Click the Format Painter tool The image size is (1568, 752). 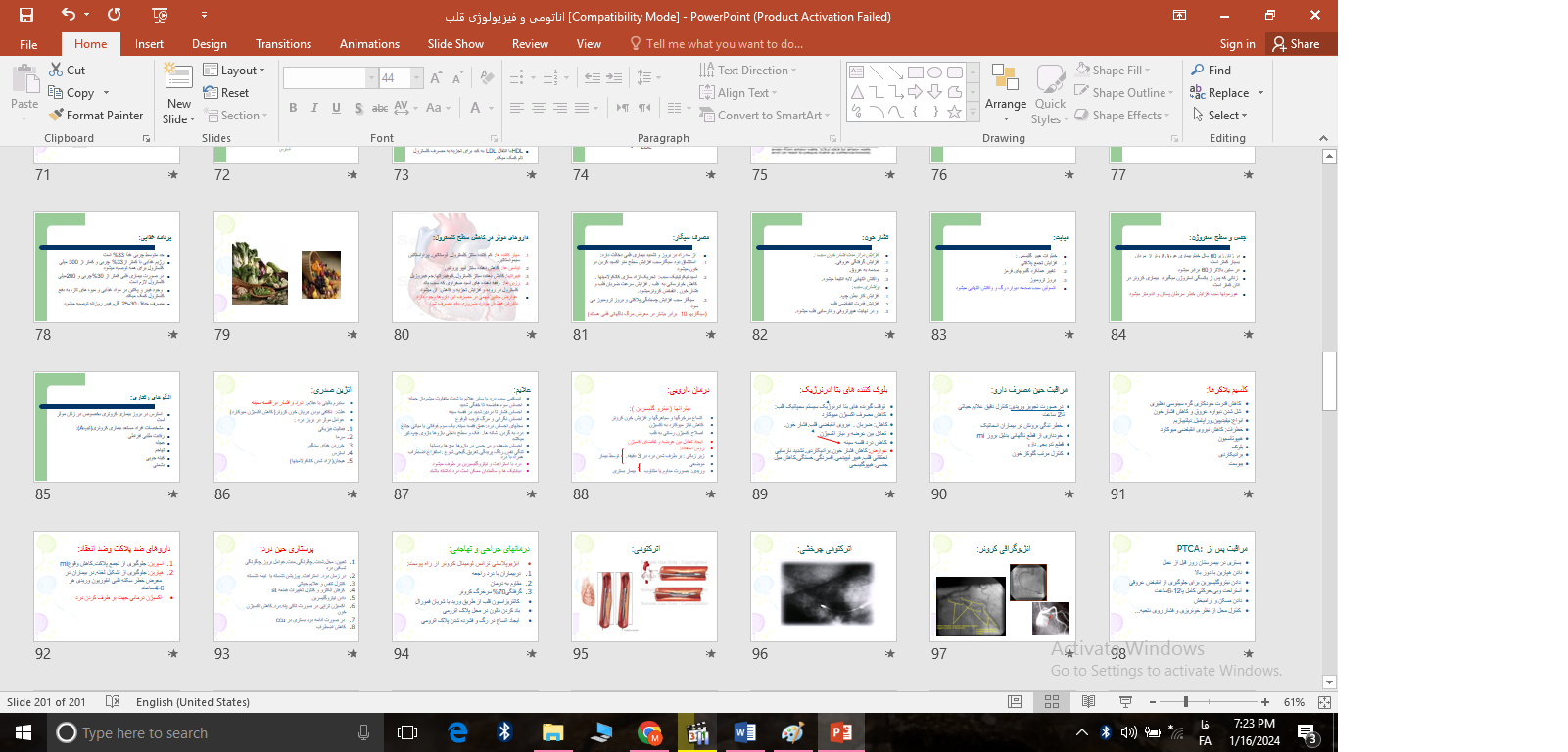click(x=96, y=116)
